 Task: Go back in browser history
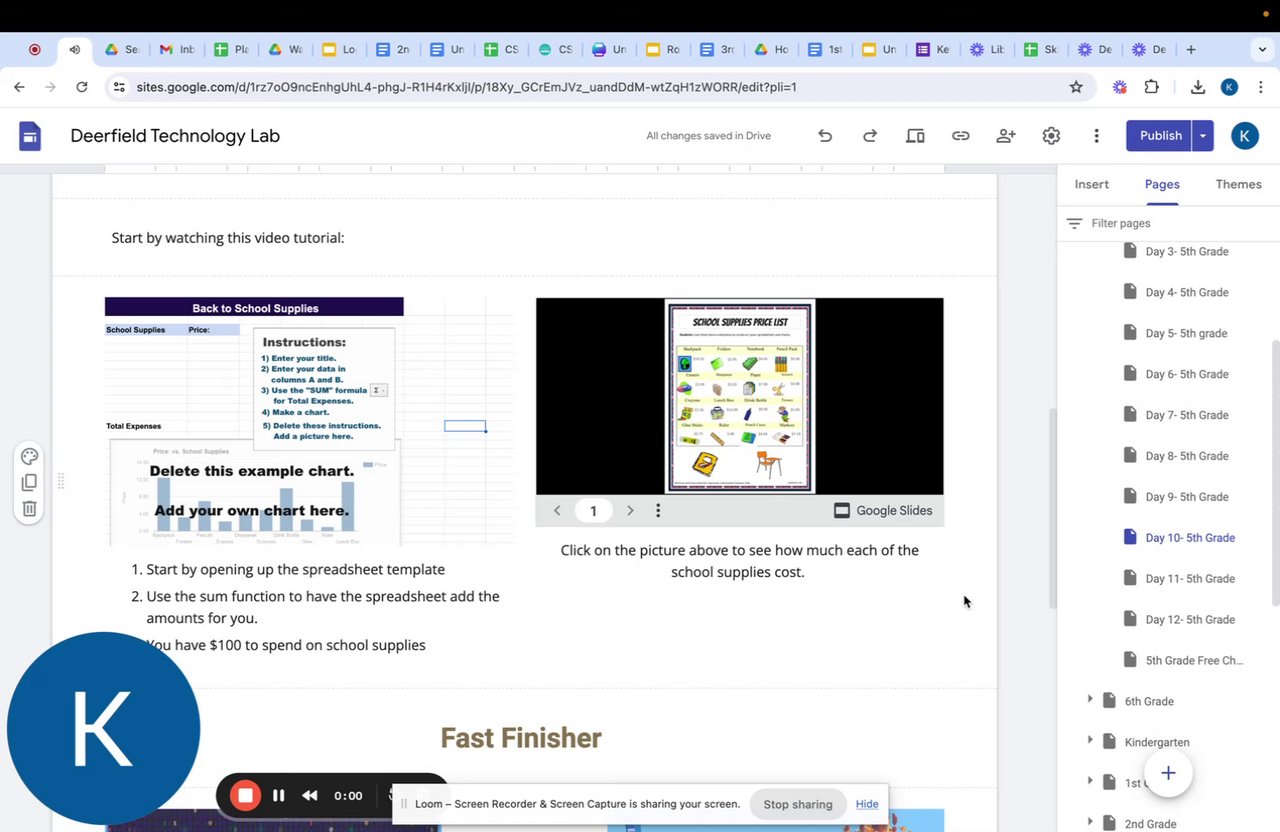coord(19,87)
